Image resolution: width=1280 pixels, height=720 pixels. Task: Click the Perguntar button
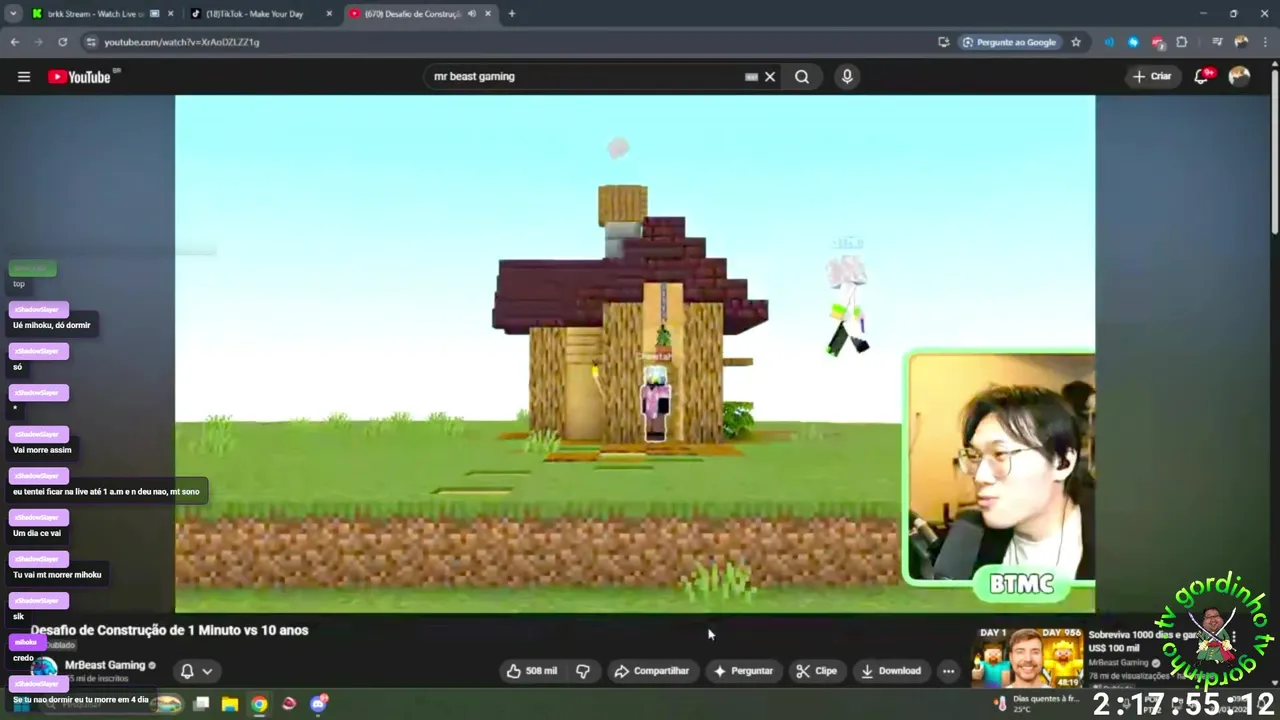tap(742, 671)
